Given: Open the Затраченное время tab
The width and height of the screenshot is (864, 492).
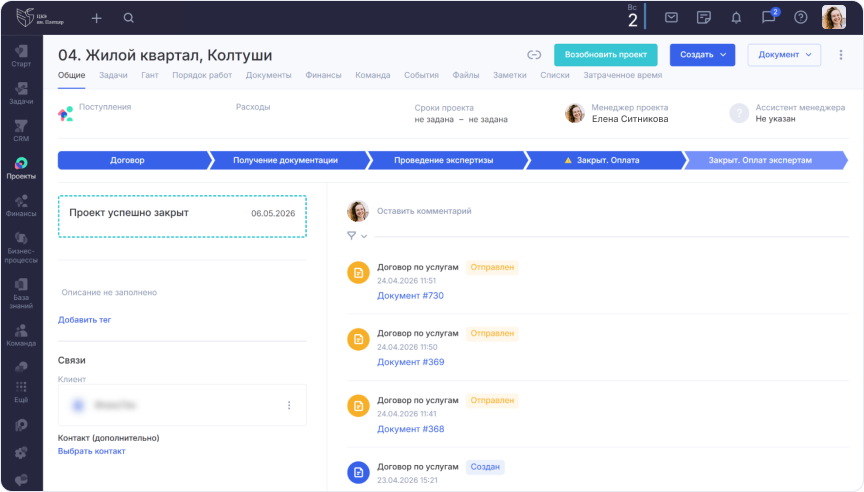Looking at the screenshot, I should click(x=623, y=75).
